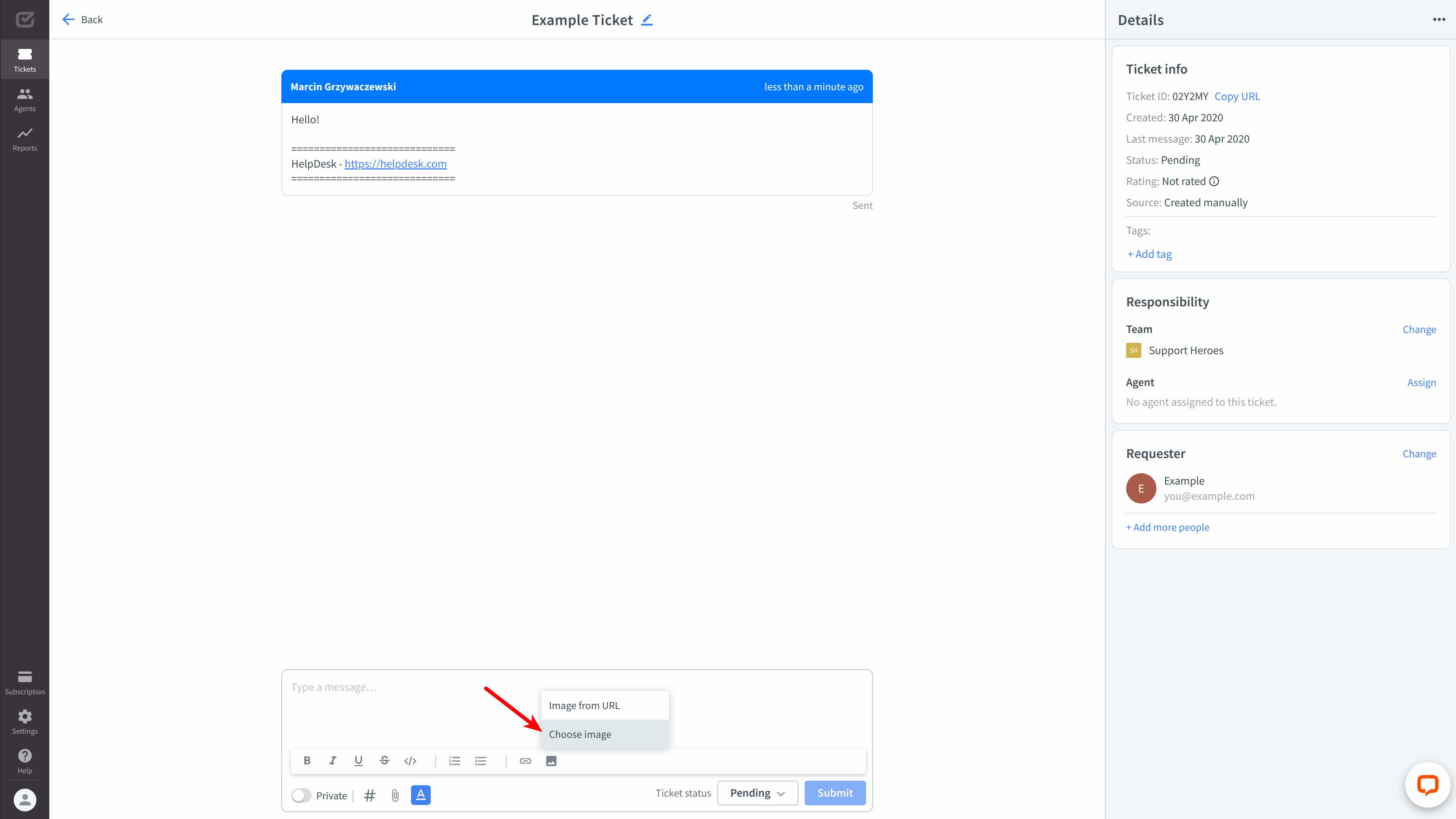
Task: Click the Underline formatting icon
Action: click(358, 761)
